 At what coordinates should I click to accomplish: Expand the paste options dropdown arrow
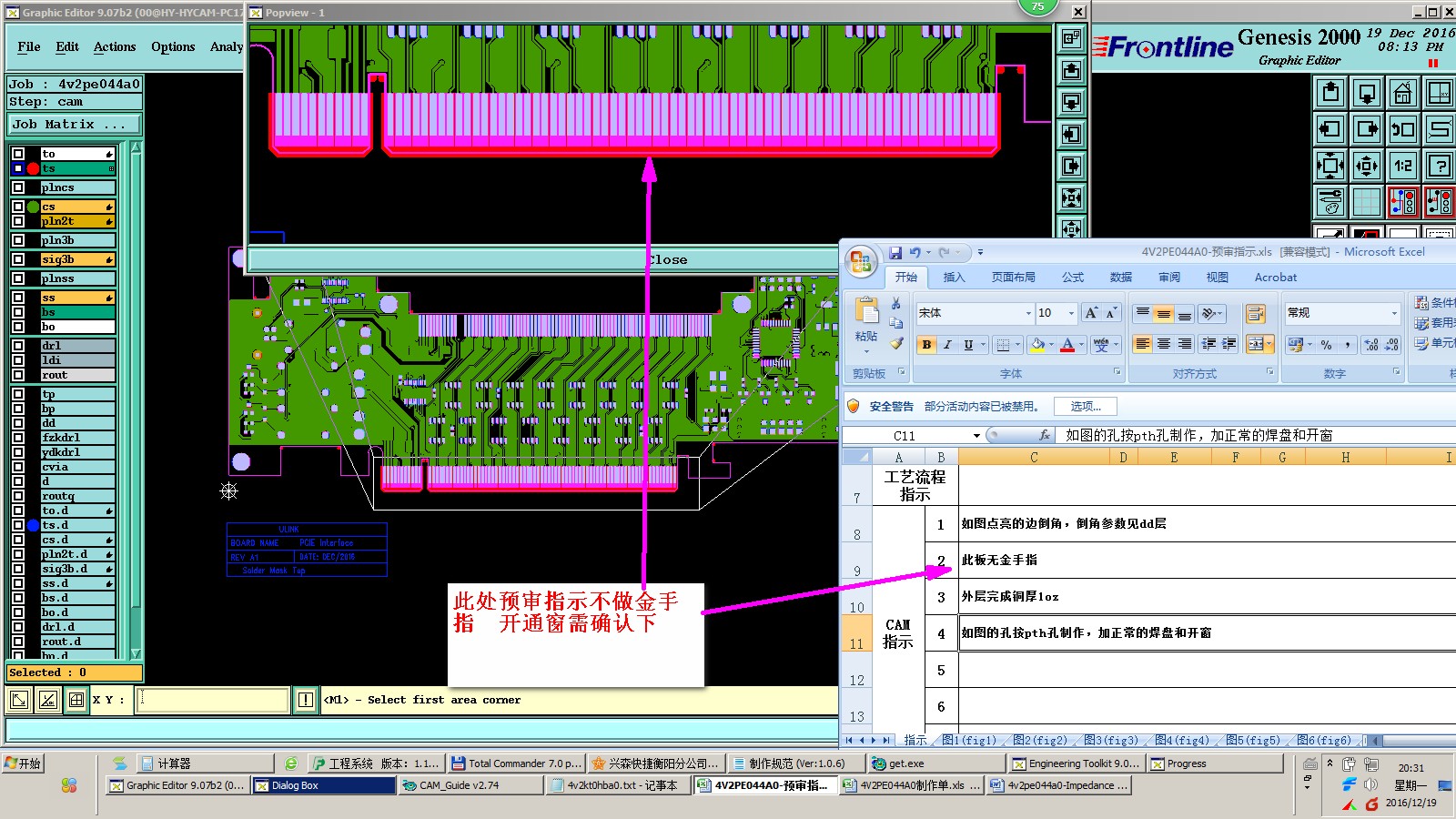(x=866, y=351)
